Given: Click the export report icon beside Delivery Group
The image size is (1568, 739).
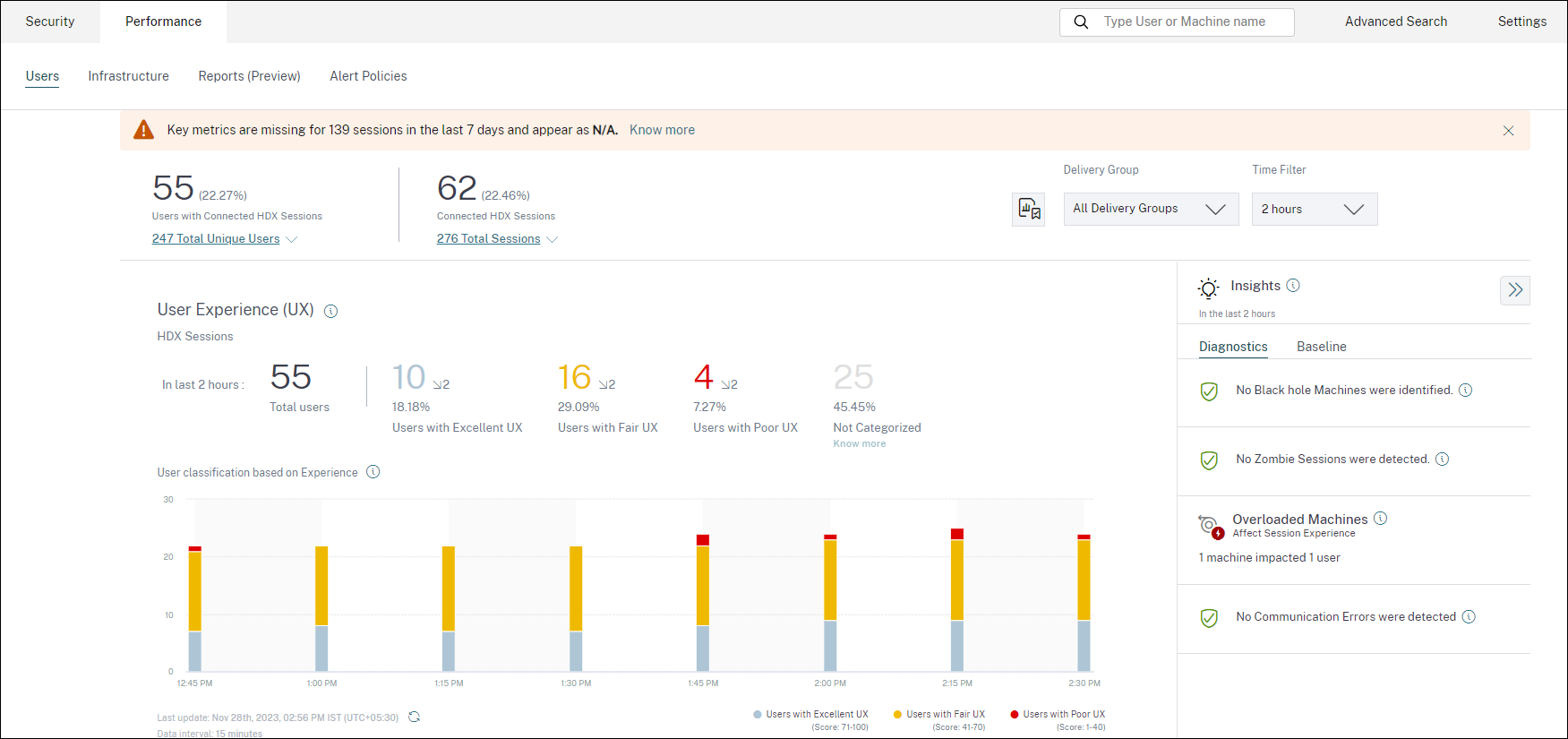Looking at the screenshot, I should (1028, 210).
